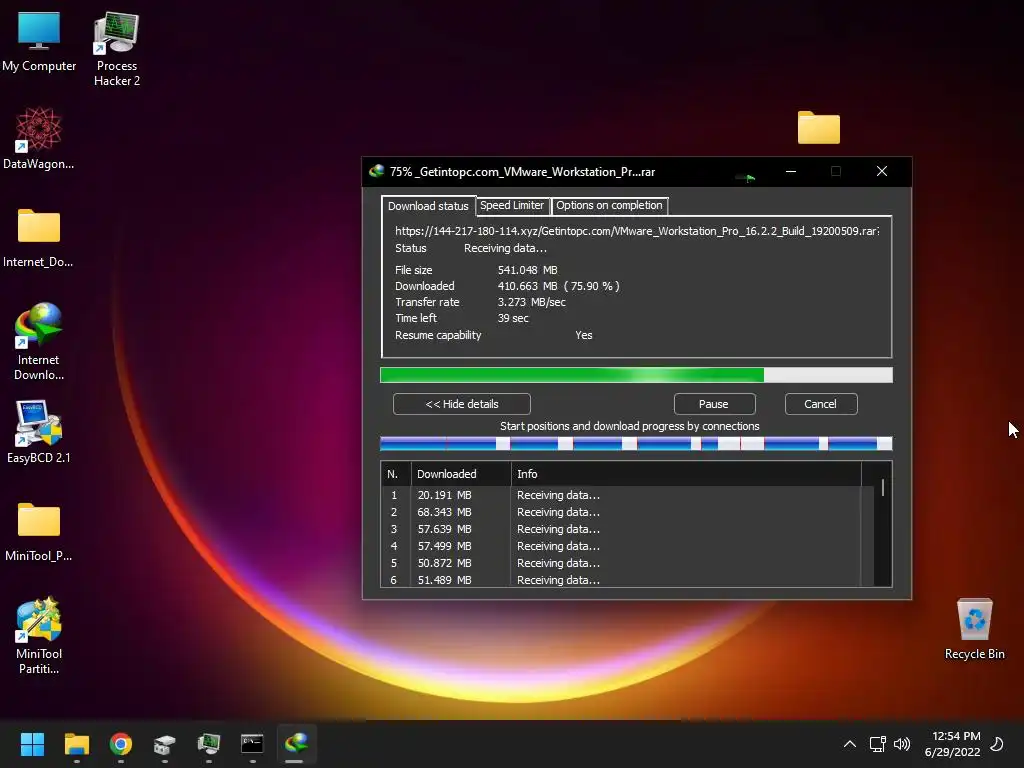Click the blue connections progress bar
1024x768 pixels.
(x=636, y=444)
